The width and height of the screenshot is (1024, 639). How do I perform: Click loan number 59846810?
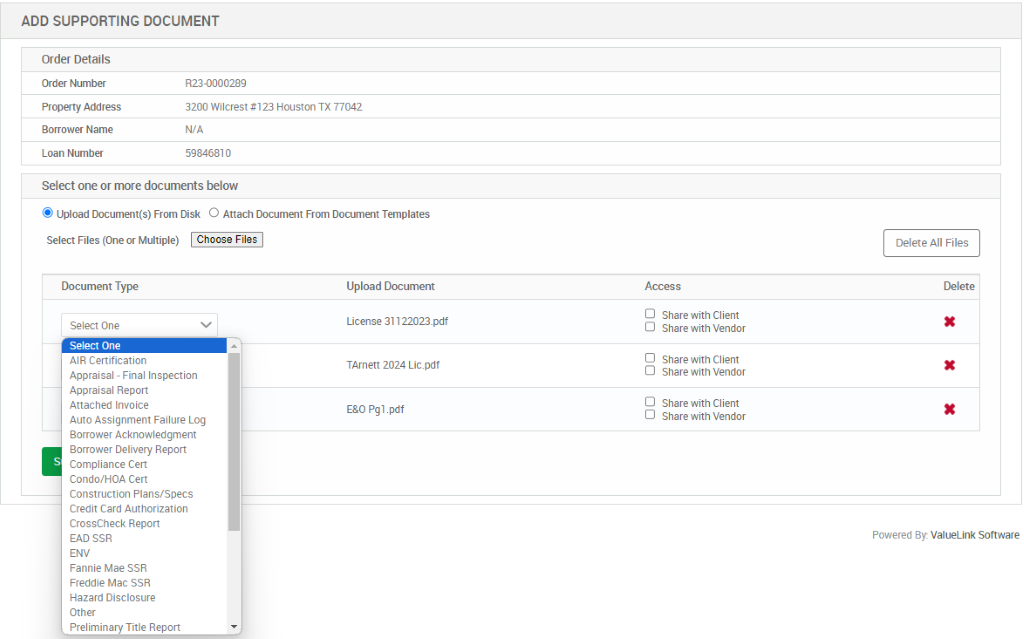pyautogui.click(x=208, y=154)
